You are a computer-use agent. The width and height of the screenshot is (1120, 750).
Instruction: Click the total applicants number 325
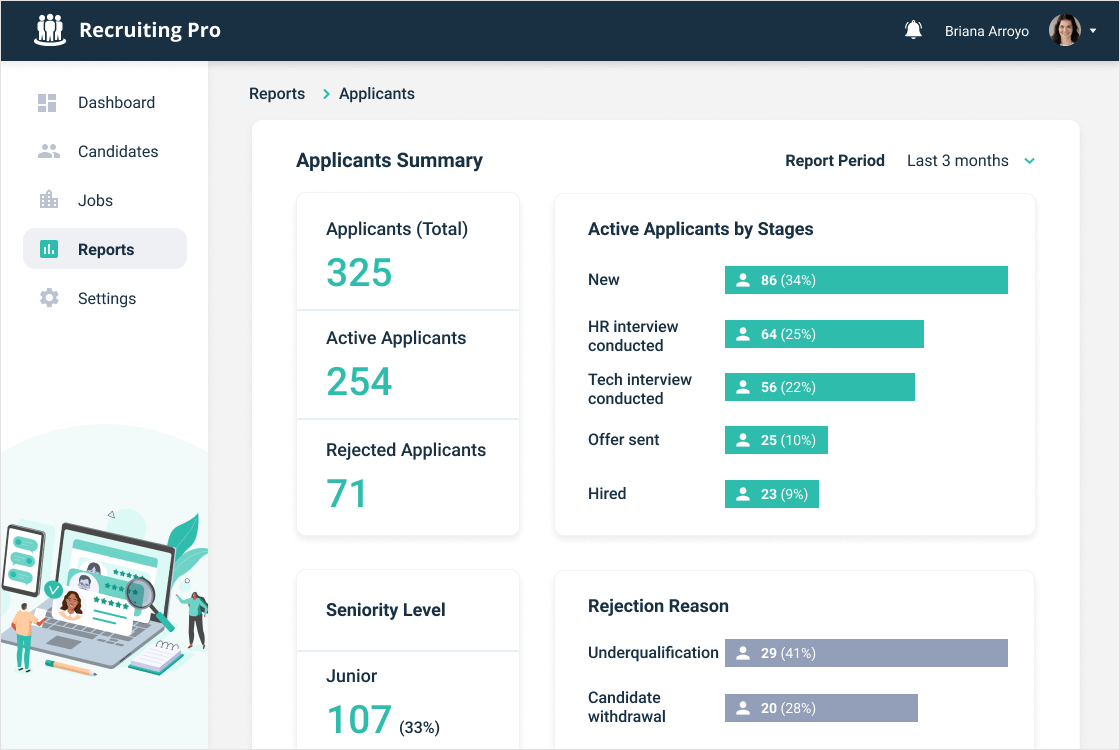(359, 273)
